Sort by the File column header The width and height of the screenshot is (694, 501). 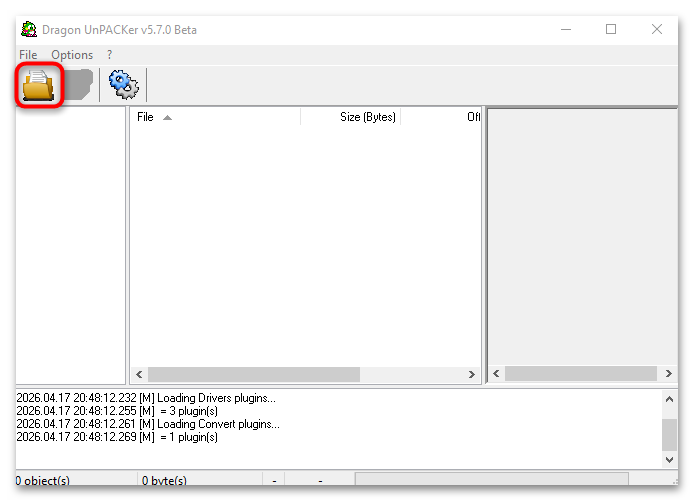215,117
